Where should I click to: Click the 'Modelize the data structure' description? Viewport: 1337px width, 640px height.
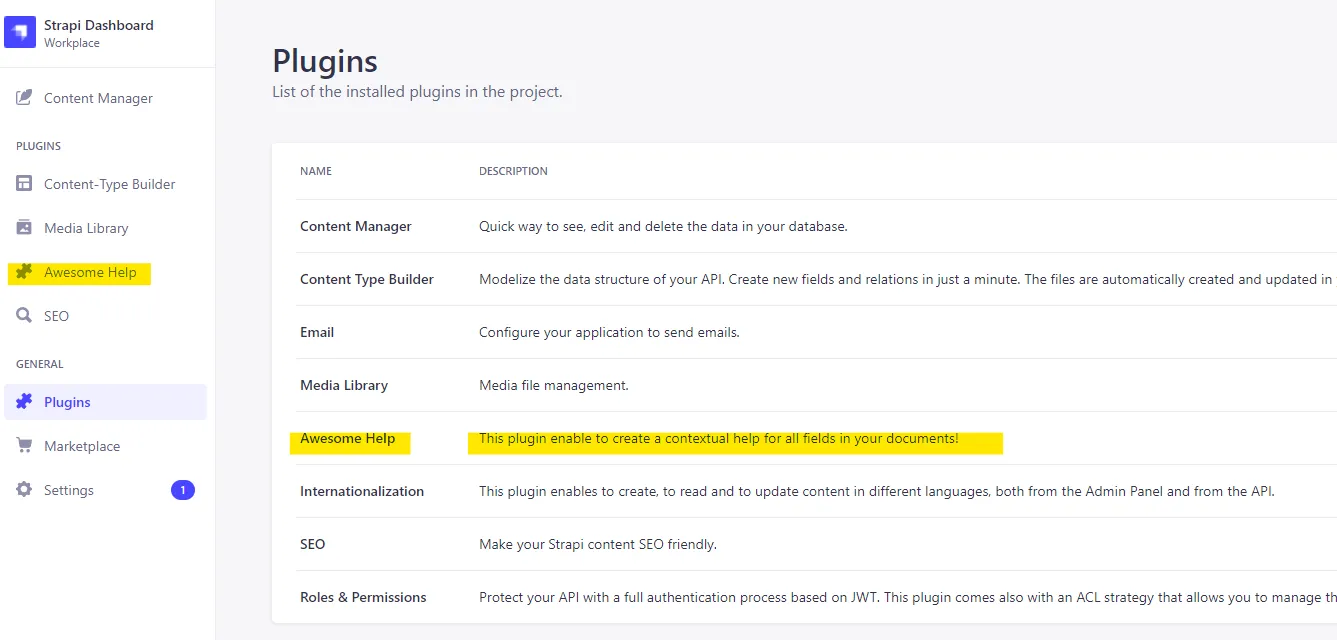pos(908,279)
